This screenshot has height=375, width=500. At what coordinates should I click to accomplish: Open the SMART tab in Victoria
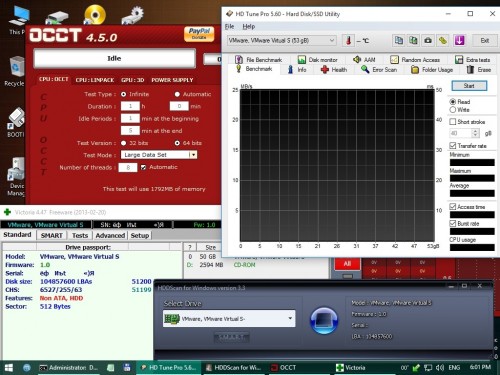(52, 235)
